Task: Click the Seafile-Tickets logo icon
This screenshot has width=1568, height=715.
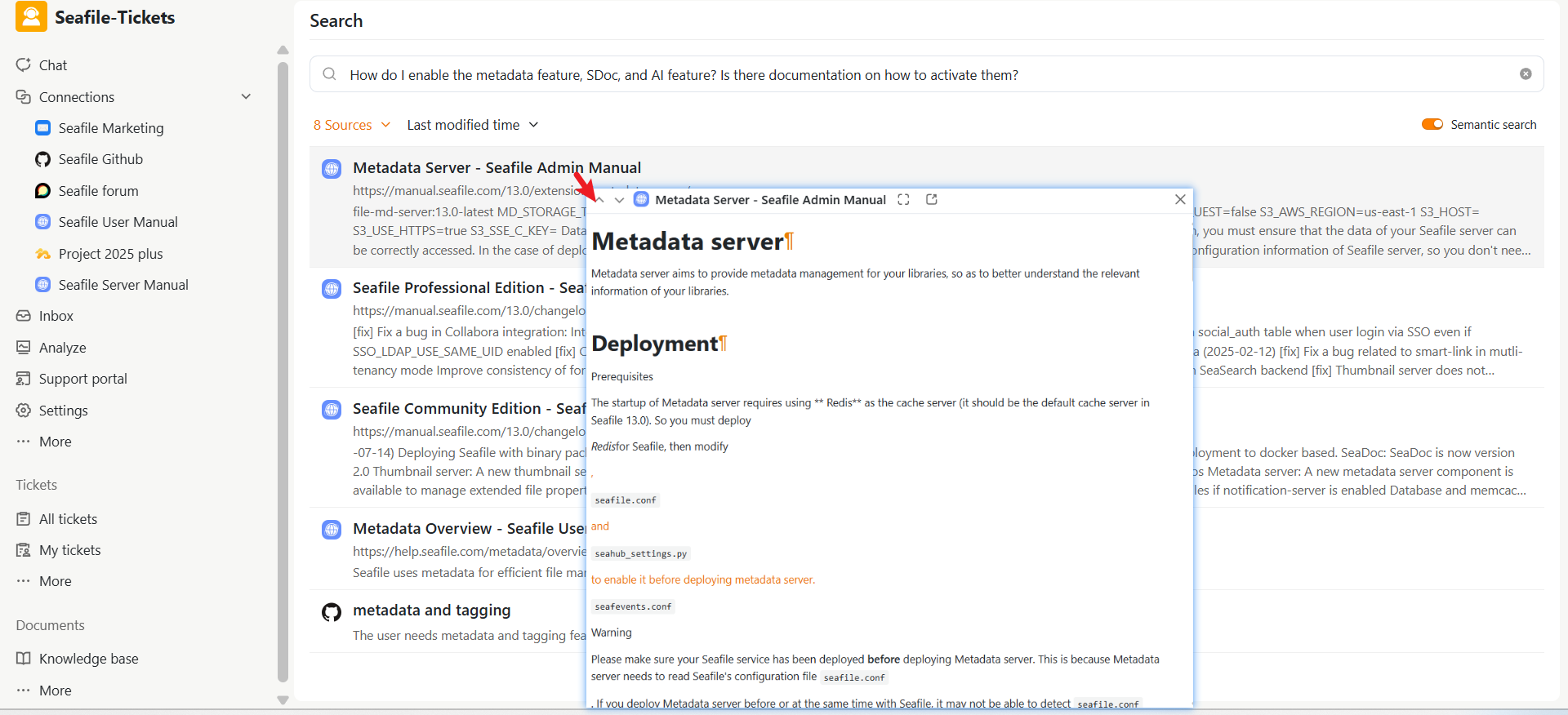Action: click(31, 17)
